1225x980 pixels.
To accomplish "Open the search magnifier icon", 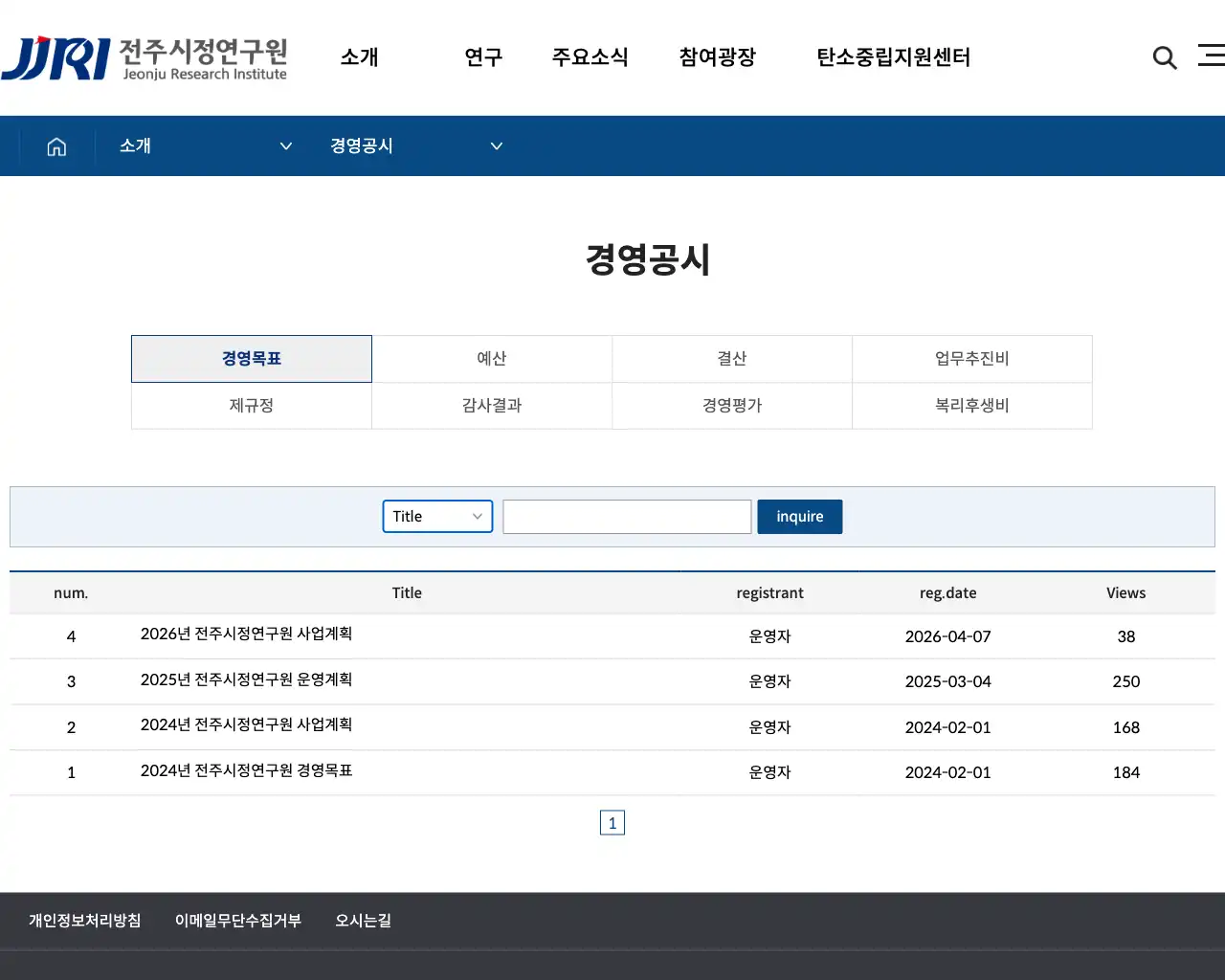I will pyautogui.click(x=1165, y=57).
